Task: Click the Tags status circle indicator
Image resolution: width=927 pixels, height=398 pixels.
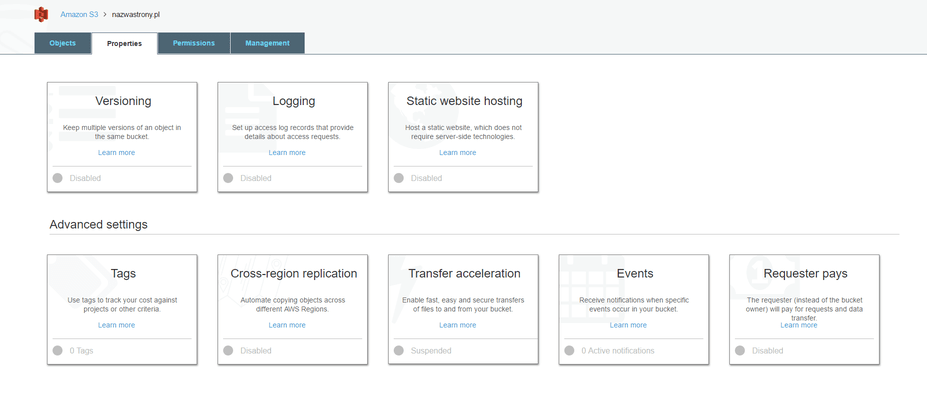Action: tap(57, 351)
